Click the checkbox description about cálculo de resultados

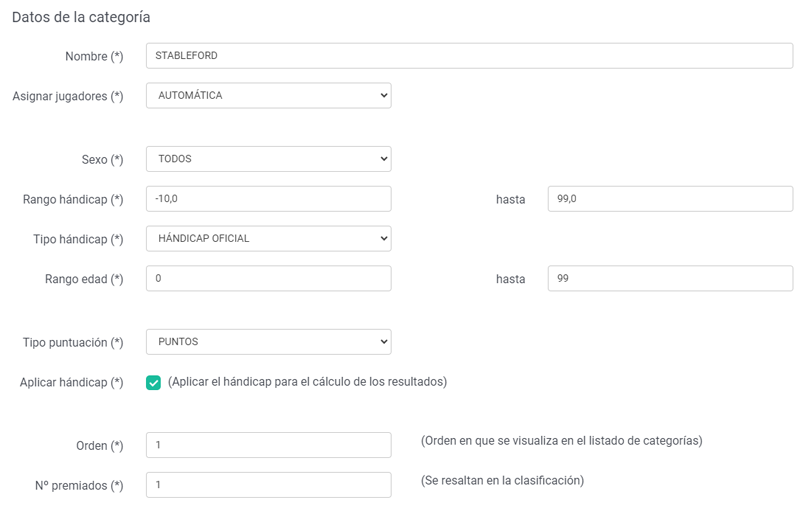[x=307, y=382]
